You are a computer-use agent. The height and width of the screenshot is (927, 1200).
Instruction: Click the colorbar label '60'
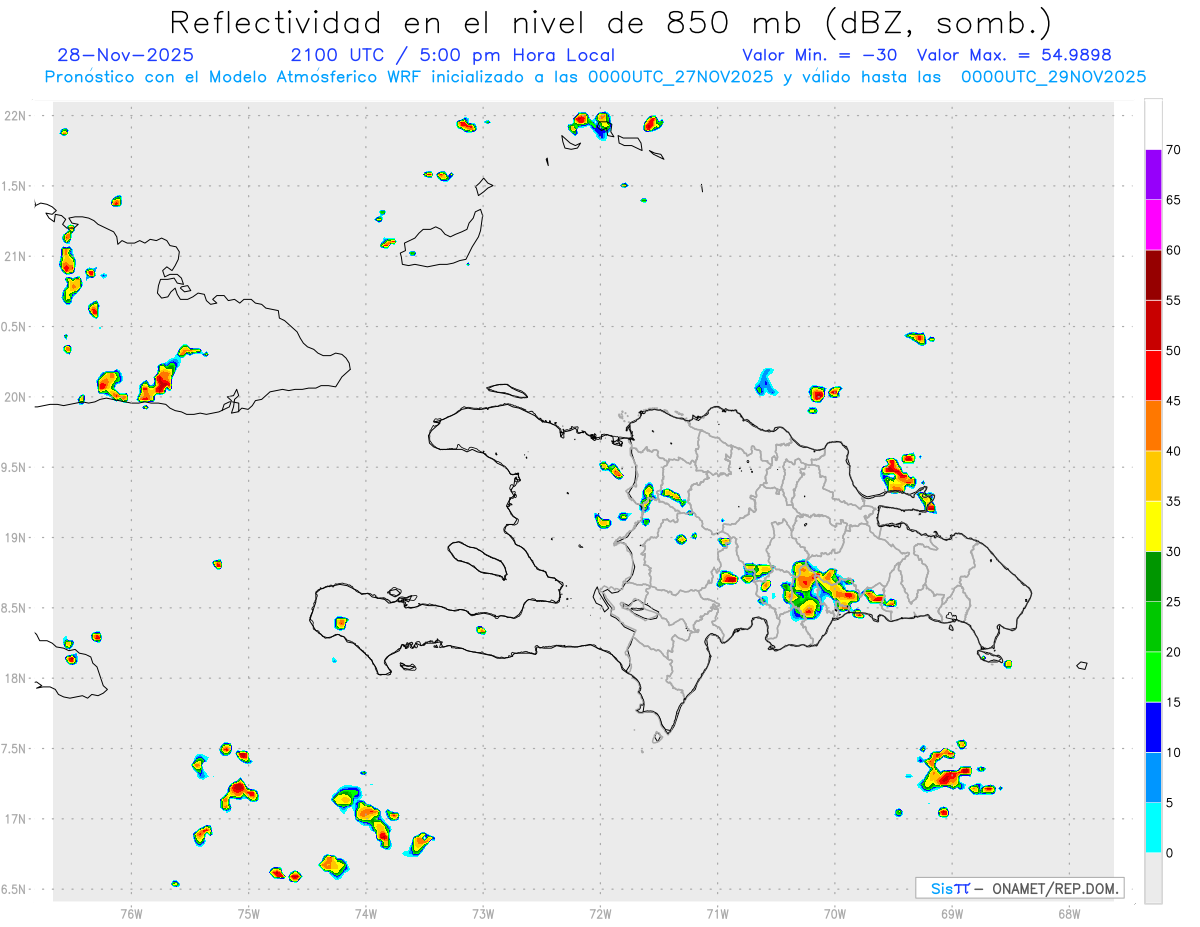tap(1174, 250)
